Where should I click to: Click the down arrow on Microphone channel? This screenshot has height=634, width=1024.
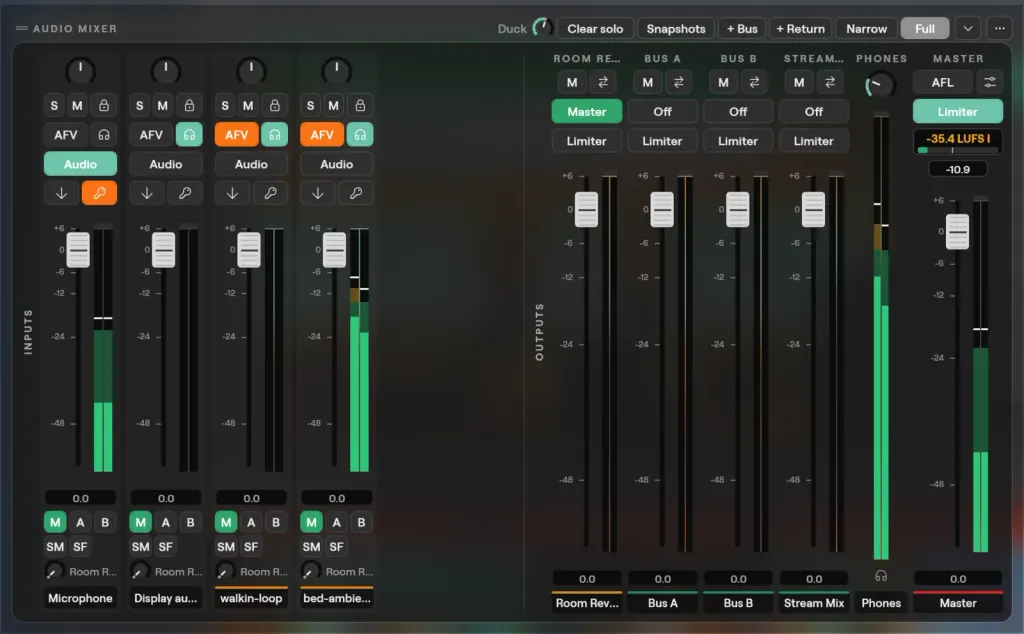[x=61, y=193]
